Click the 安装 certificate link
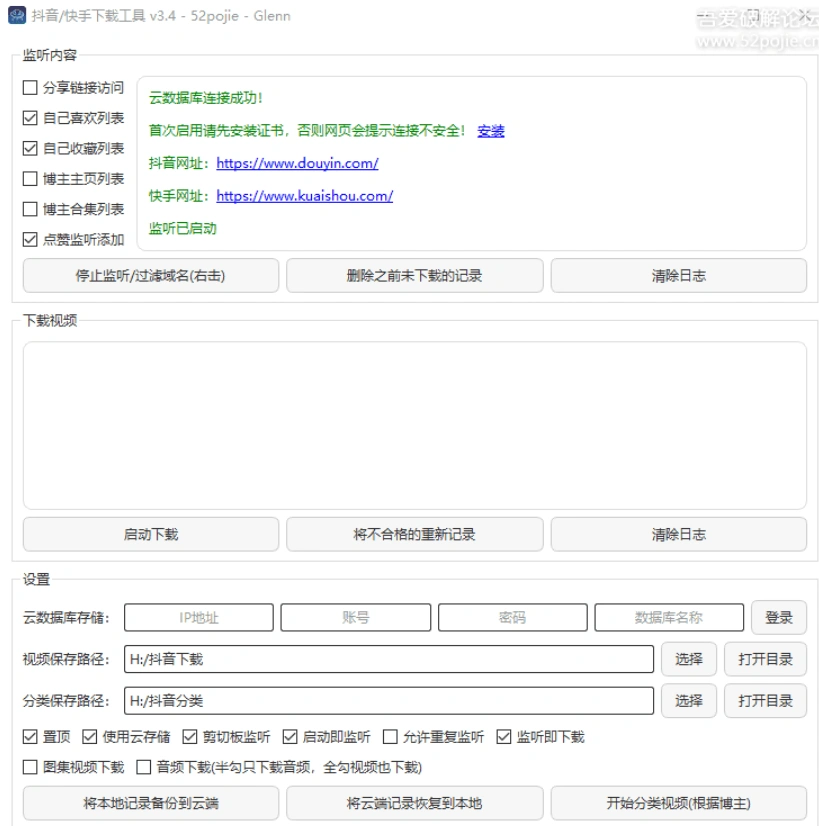Viewport: 819px width, 826px height. pyautogui.click(x=490, y=131)
